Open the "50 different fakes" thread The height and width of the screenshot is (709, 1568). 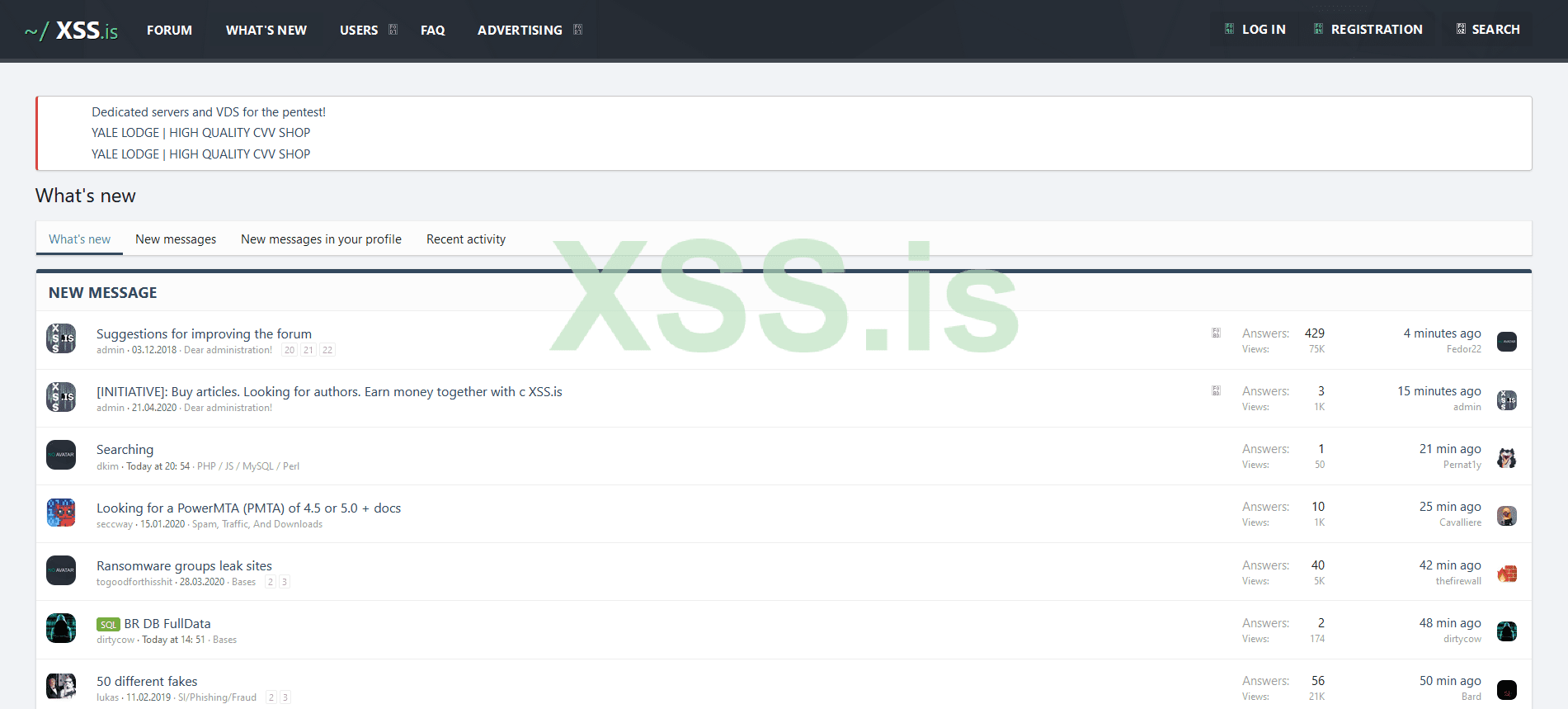(x=147, y=681)
